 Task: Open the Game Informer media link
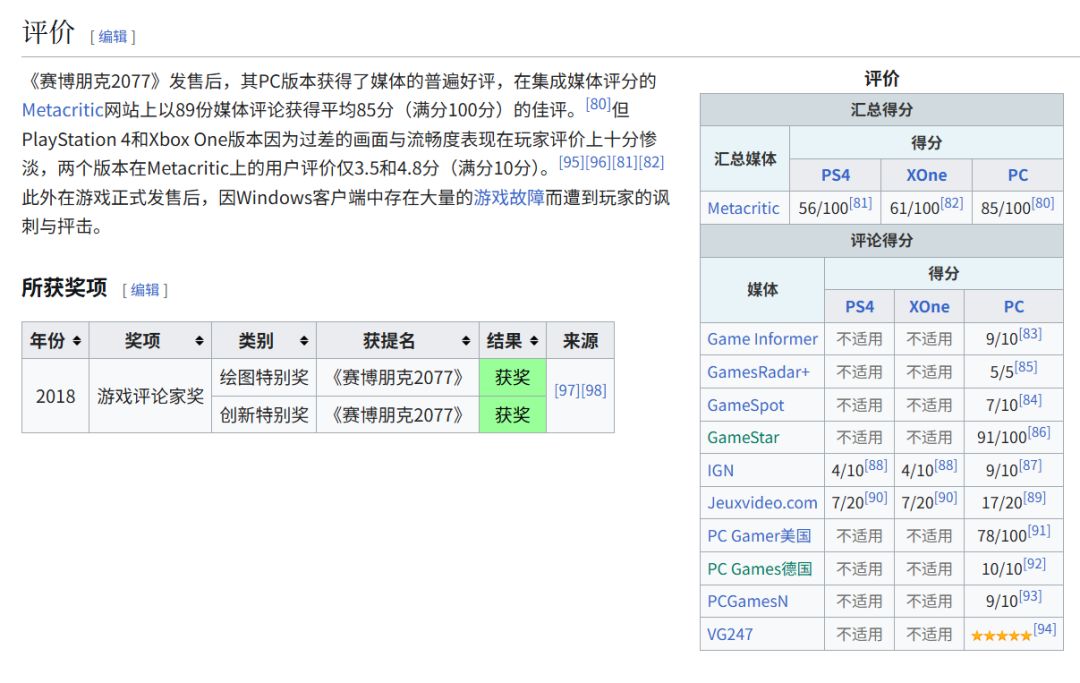pos(762,339)
